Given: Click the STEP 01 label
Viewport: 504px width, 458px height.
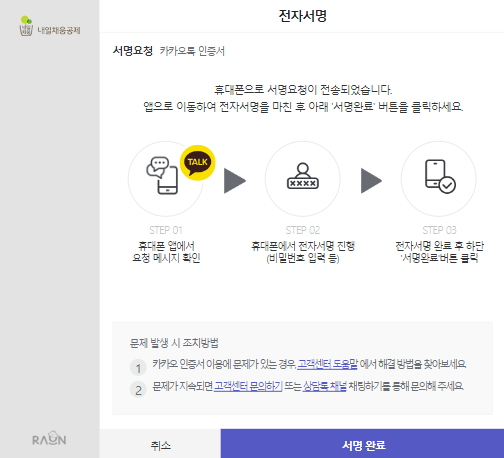Looking at the screenshot, I should pyautogui.click(x=166, y=230).
